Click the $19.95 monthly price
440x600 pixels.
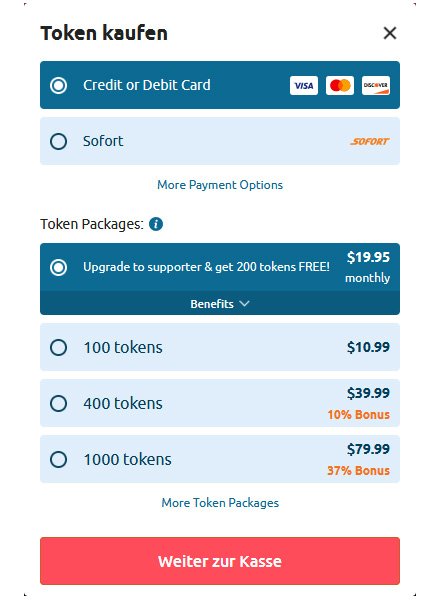click(x=368, y=267)
